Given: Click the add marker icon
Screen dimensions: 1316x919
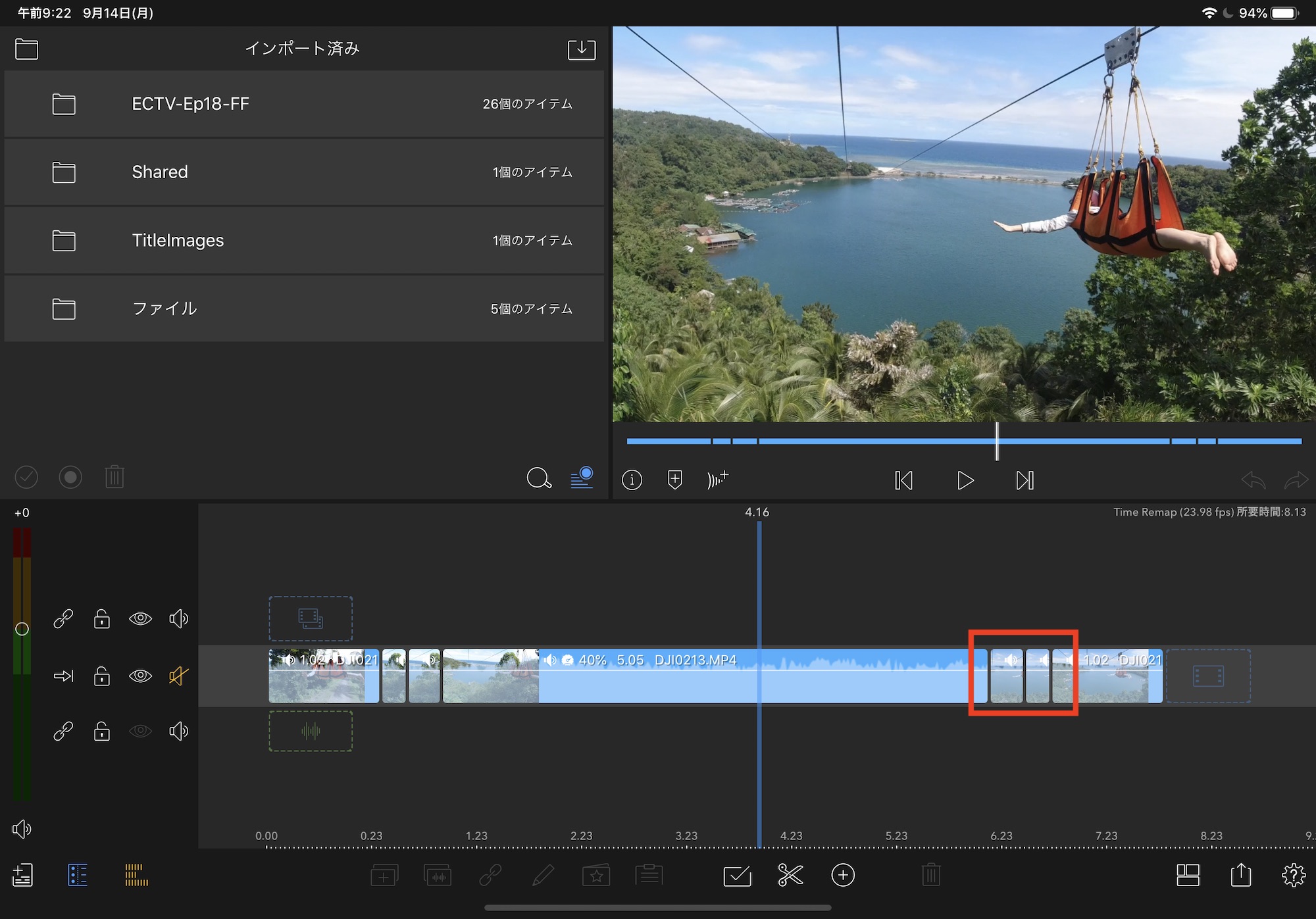Looking at the screenshot, I should coord(674,480).
